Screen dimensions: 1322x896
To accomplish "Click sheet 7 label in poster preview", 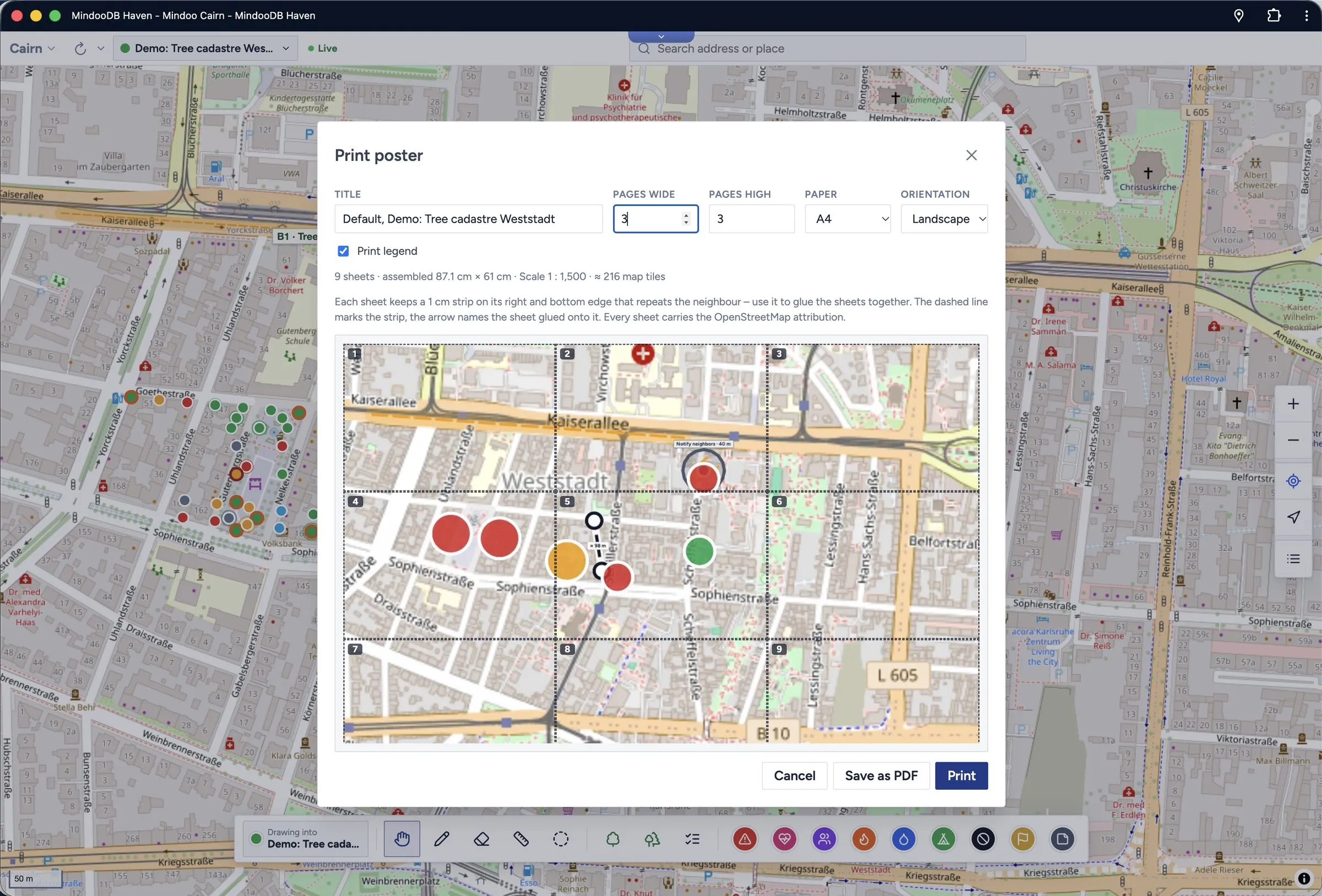I will click(355, 649).
